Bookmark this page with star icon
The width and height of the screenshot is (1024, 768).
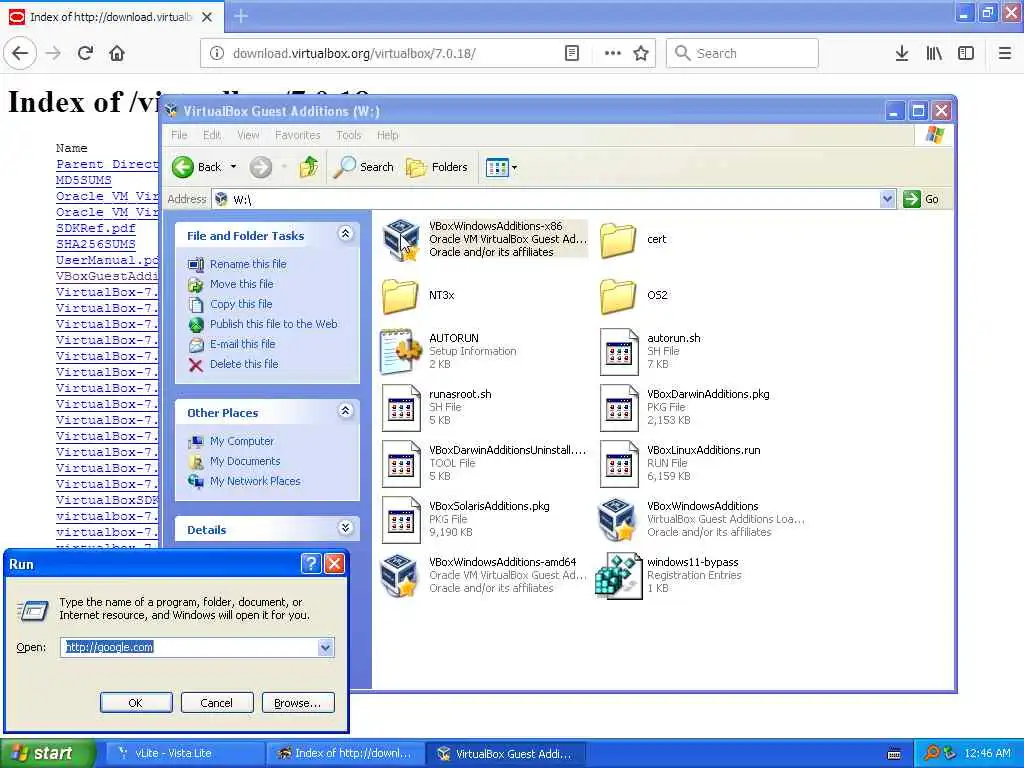(641, 53)
